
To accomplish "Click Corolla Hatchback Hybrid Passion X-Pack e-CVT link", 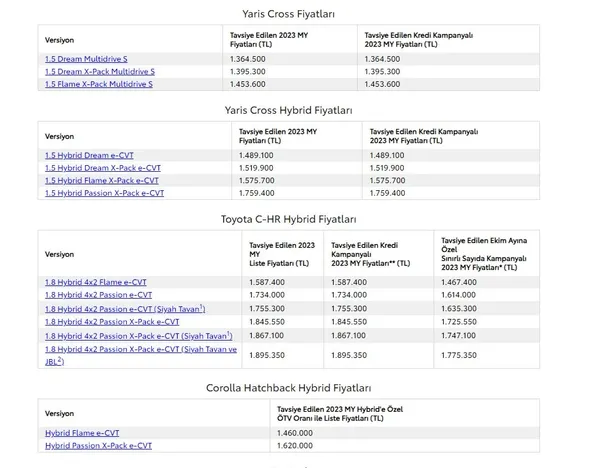I will [99, 444].
